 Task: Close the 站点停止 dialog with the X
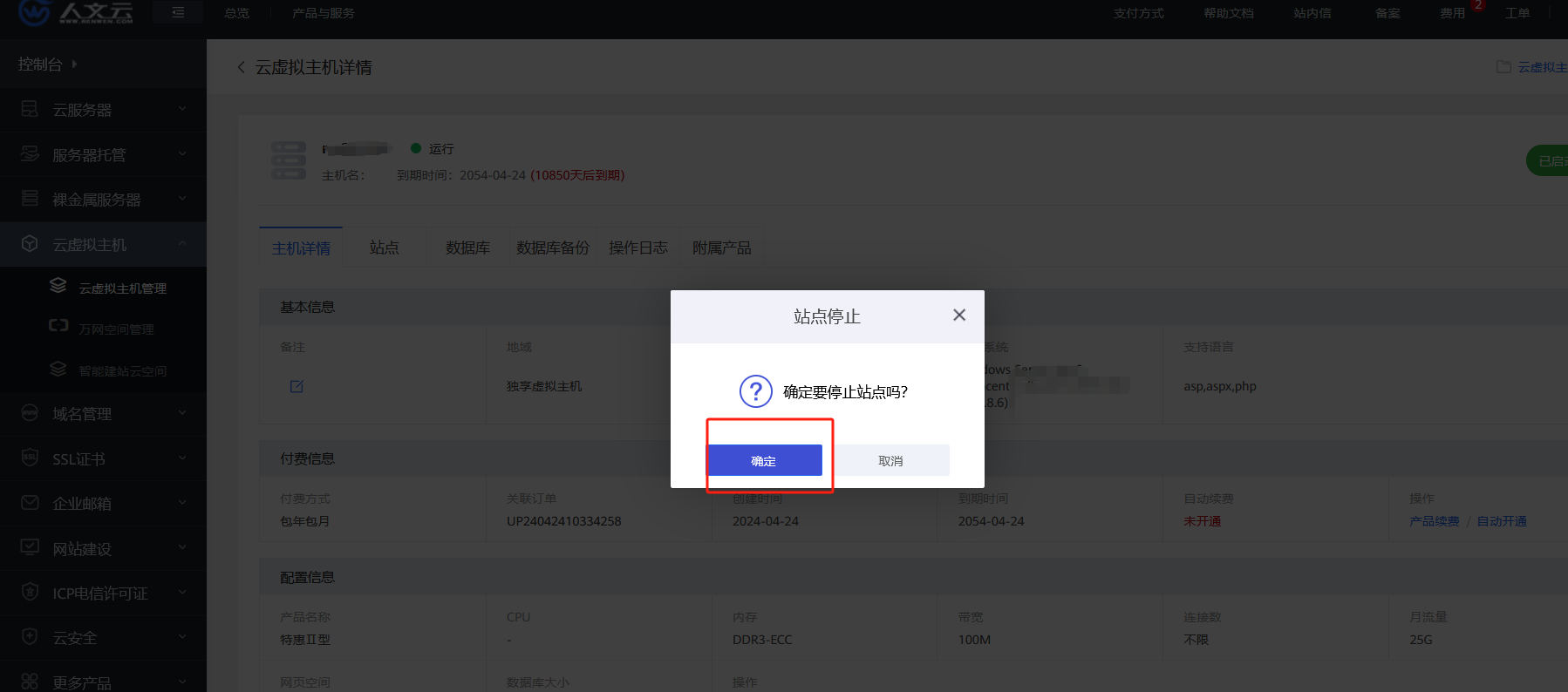[959, 315]
